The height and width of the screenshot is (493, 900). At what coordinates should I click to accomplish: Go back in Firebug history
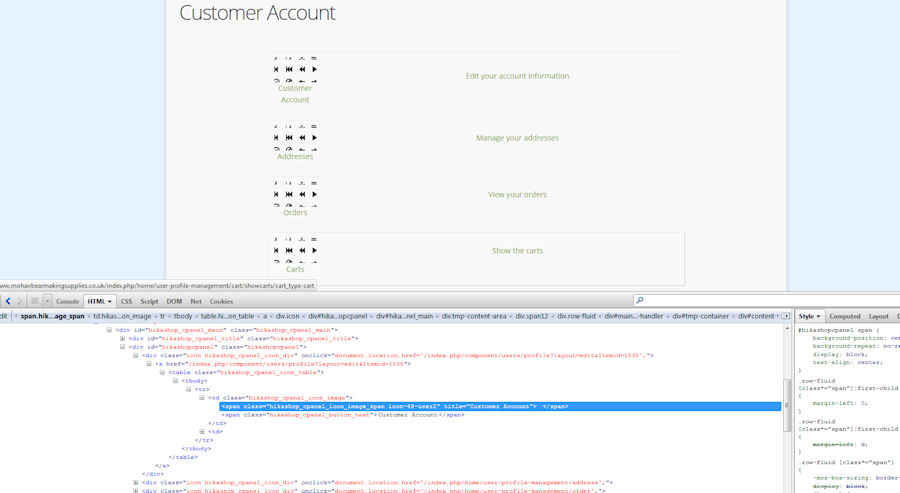tap(8, 301)
